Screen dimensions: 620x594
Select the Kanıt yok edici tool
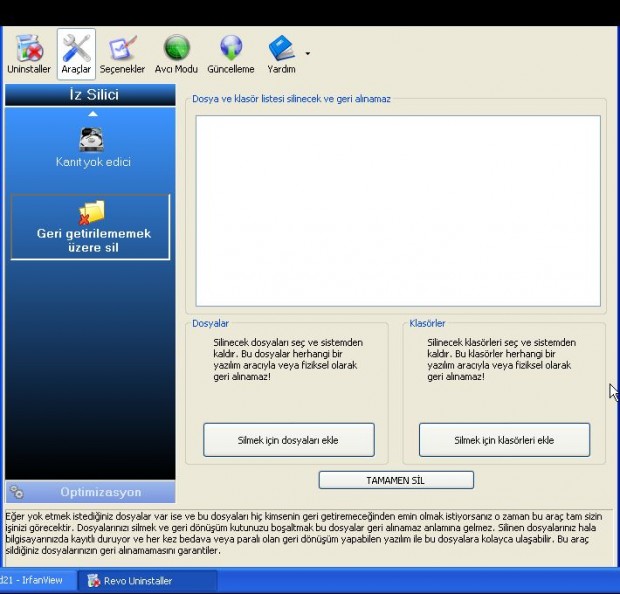92,146
